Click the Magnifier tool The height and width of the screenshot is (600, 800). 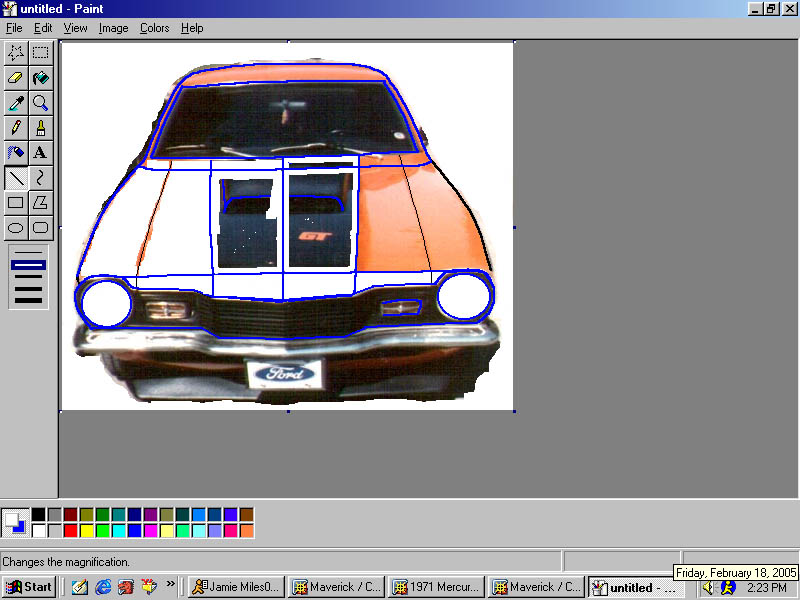point(40,103)
